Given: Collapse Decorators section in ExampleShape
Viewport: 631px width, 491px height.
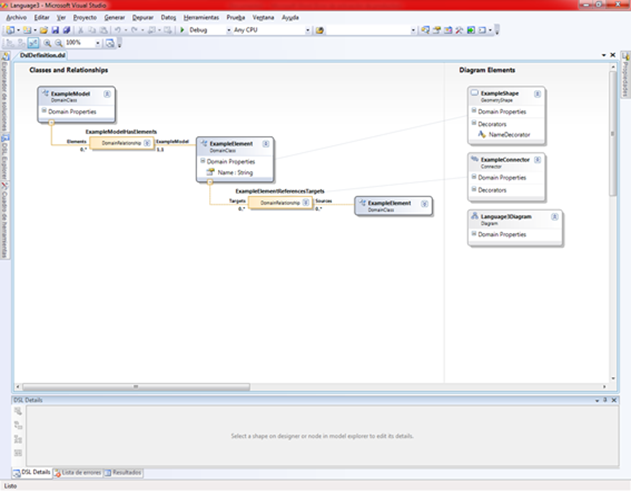Looking at the screenshot, I should (474, 123).
